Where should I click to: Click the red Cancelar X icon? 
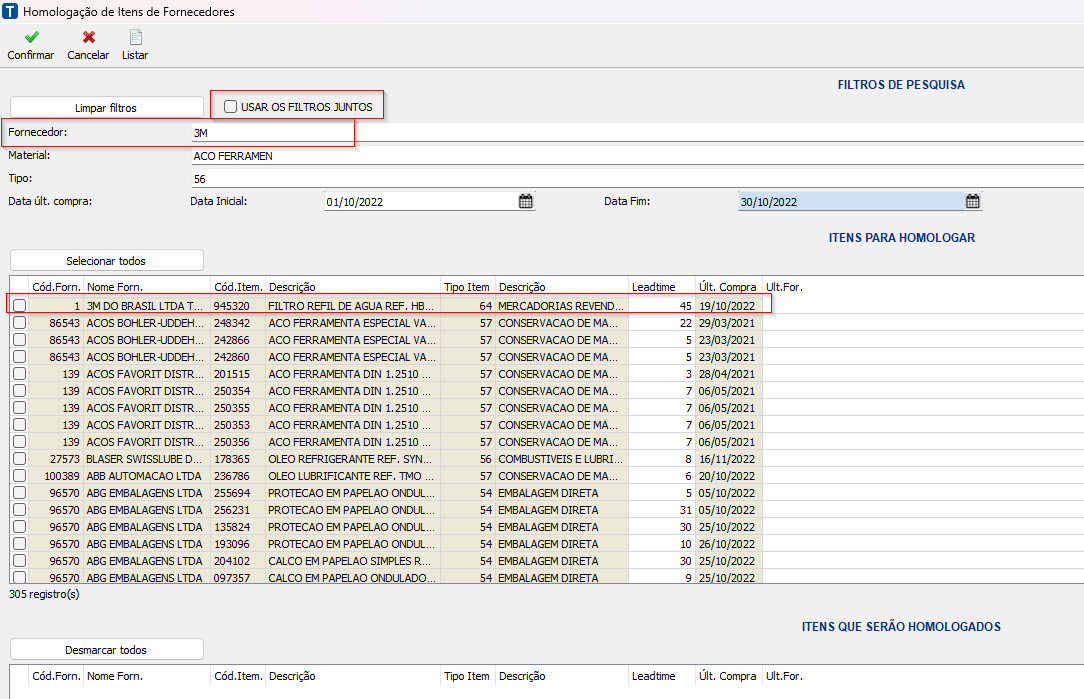tap(88, 37)
